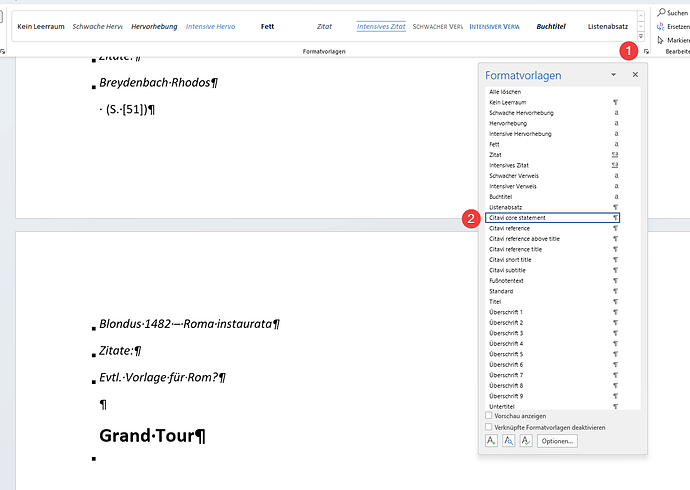The width and height of the screenshot is (690, 490).
Task: Select Überschrift 8 style
Action: pyautogui.click(x=552, y=385)
